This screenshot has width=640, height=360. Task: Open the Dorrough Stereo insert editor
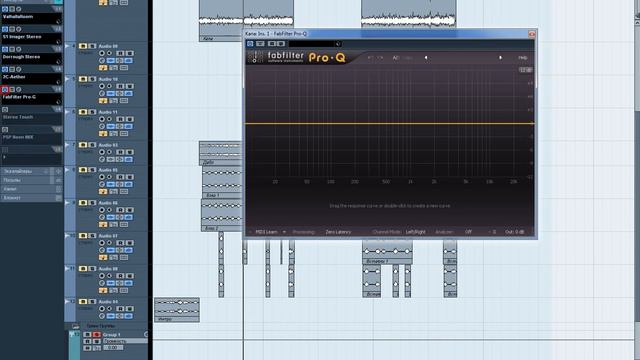[18, 49]
